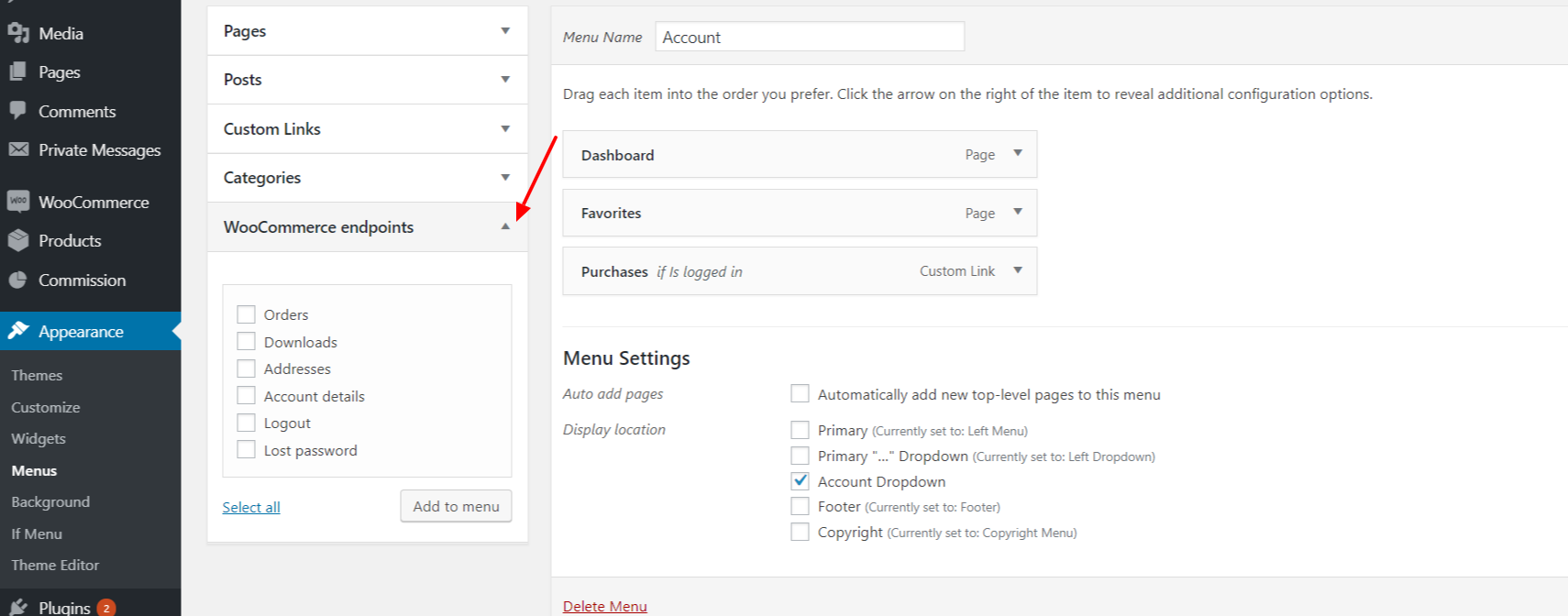Check the Copyright display location checkbox
The width and height of the screenshot is (1568, 616).
coord(800,532)
